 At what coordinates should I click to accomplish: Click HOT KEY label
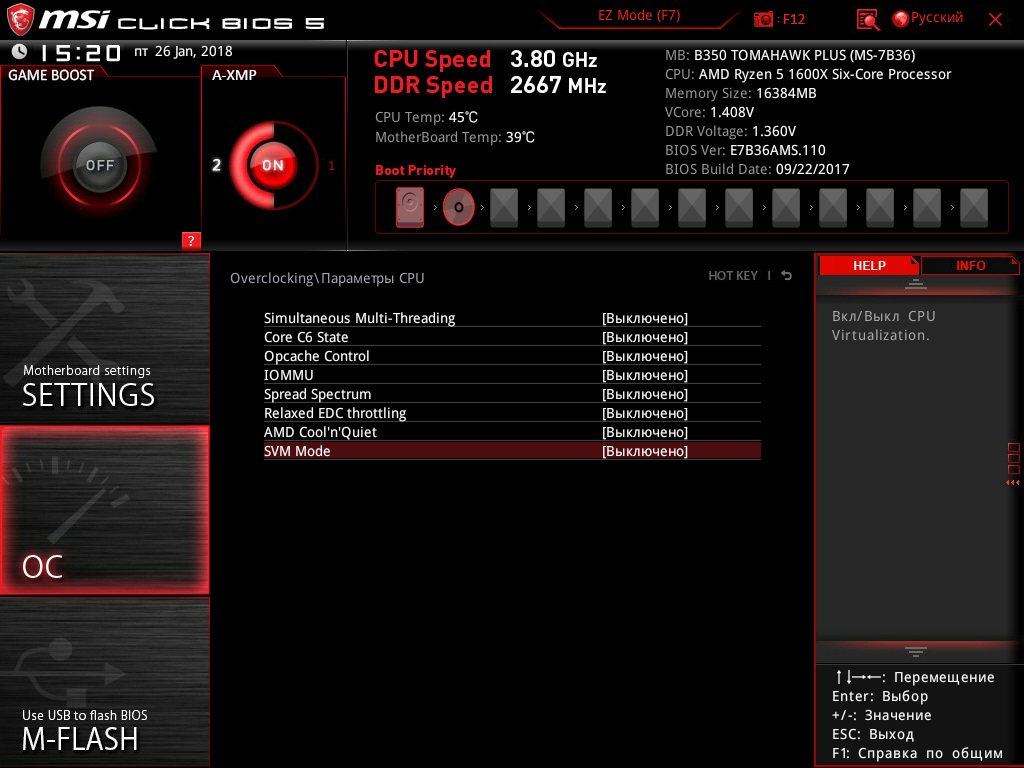pyautogui.click(x=733, y=276)
